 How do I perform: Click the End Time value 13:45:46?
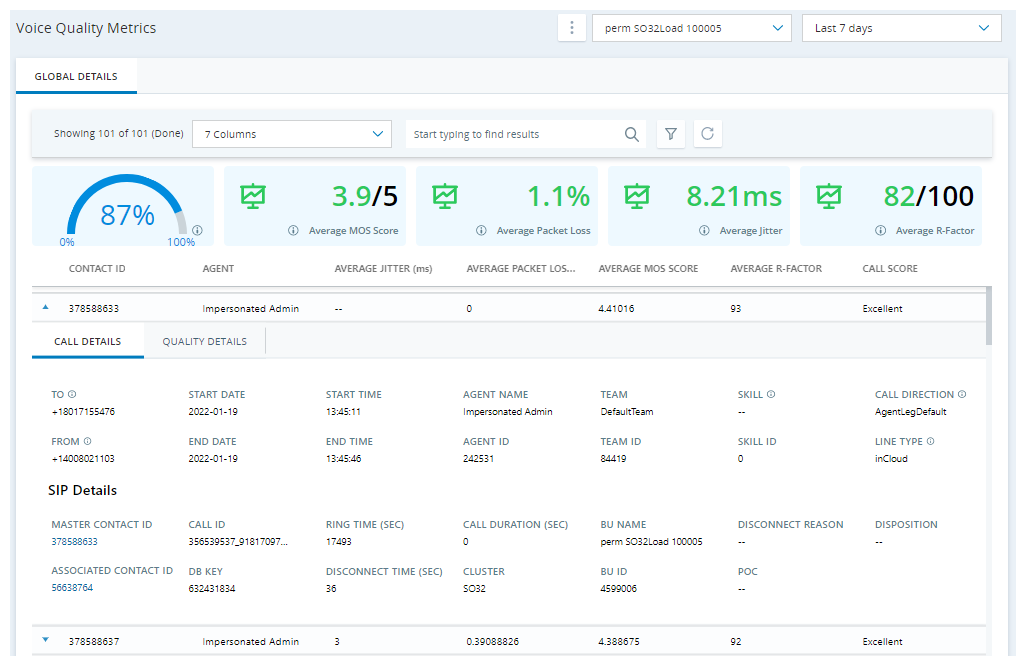pos(344,458)
